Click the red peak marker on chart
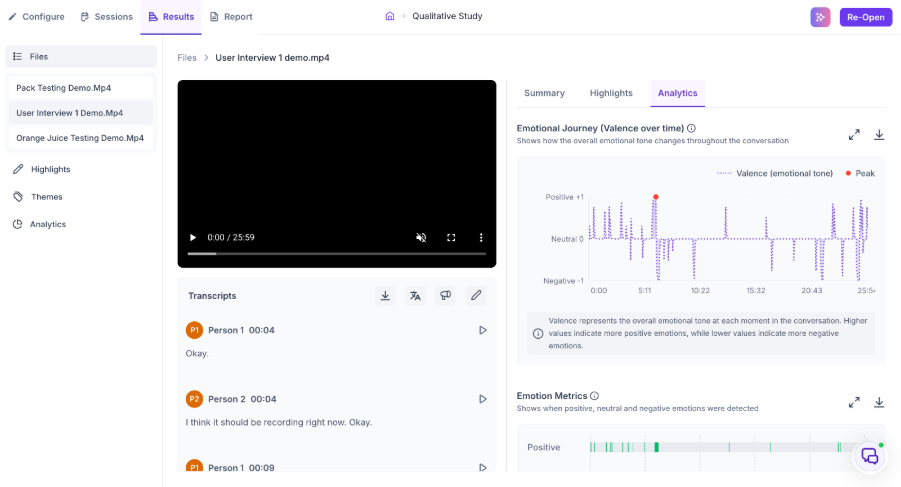Image resolution: width=901 pixels, height=487 pixels. pyautogui.click(x=656, y=197)
